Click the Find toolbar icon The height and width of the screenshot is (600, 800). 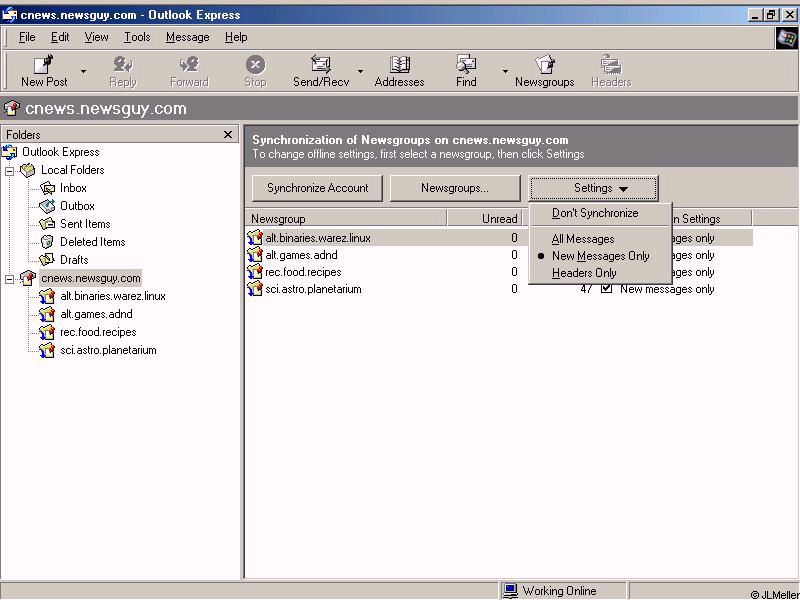pyautogui.click(x=466, y=65)
